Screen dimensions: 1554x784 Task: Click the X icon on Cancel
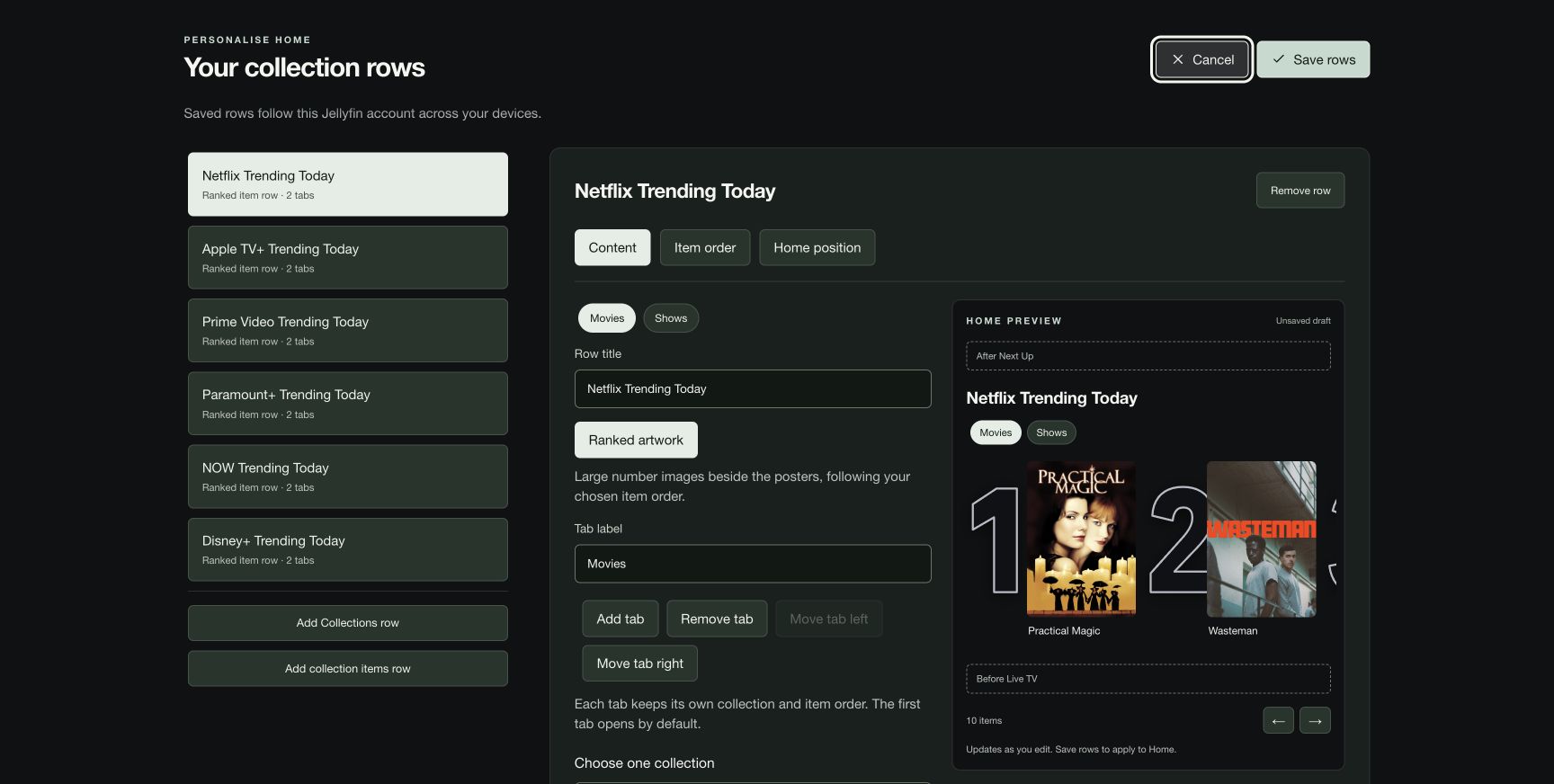click(x=1177, y=59)
